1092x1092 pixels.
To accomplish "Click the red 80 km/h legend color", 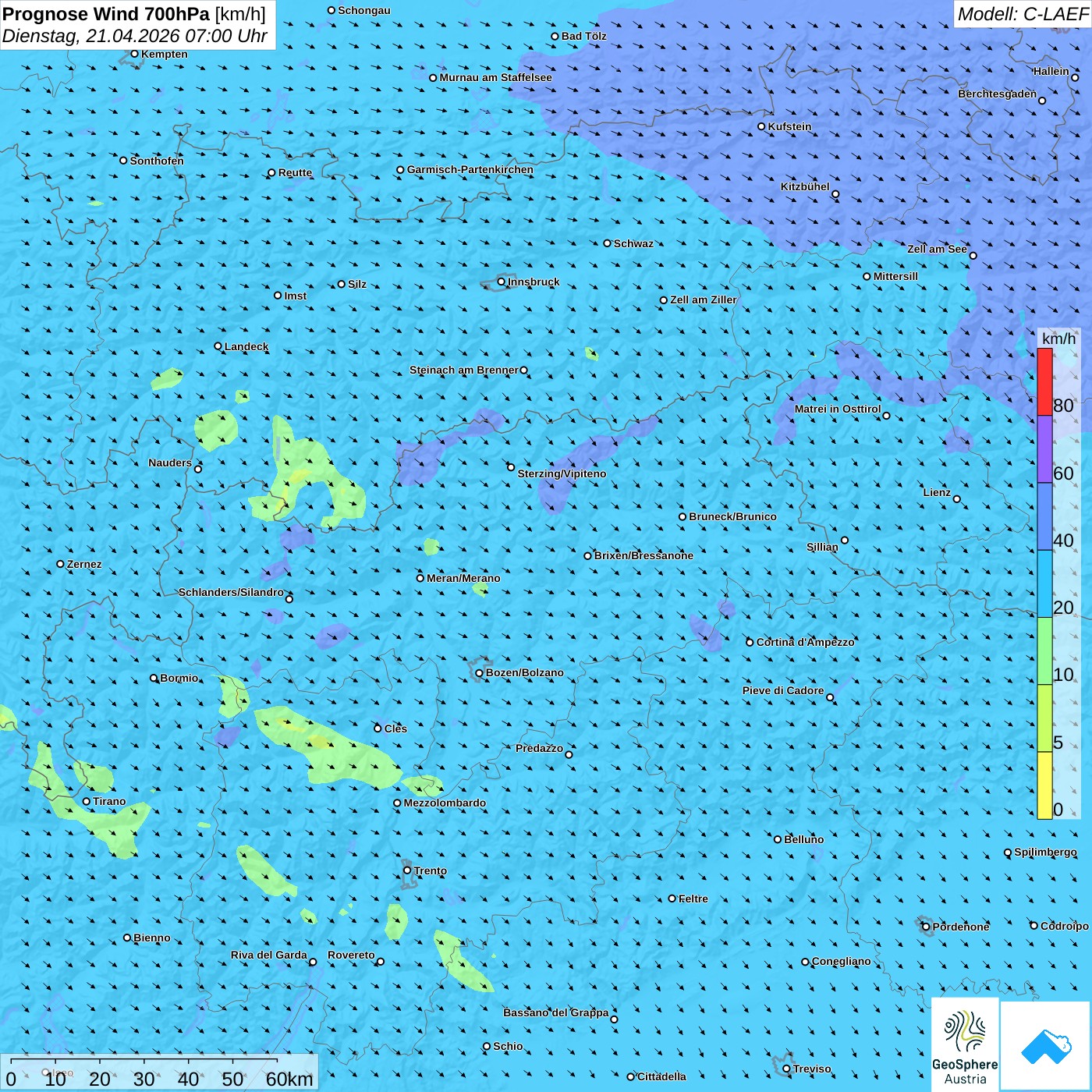I will pyautogui.click(x=1044, y=381).
